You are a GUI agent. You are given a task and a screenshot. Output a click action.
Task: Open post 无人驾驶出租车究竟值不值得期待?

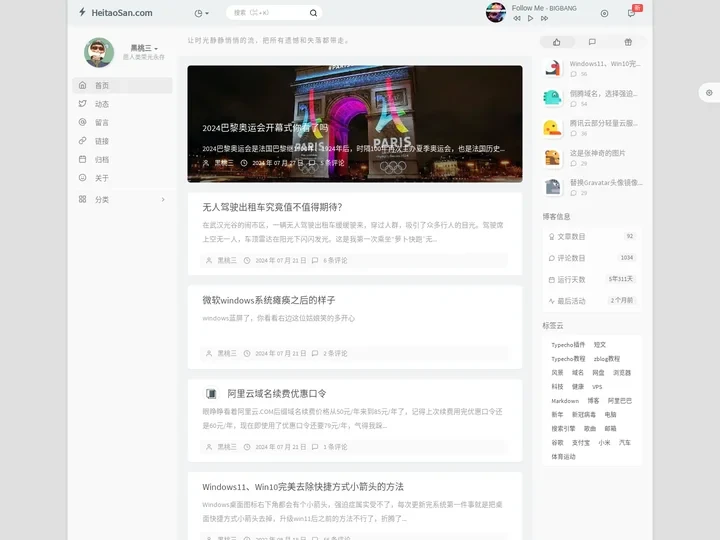tap(272, 207)
